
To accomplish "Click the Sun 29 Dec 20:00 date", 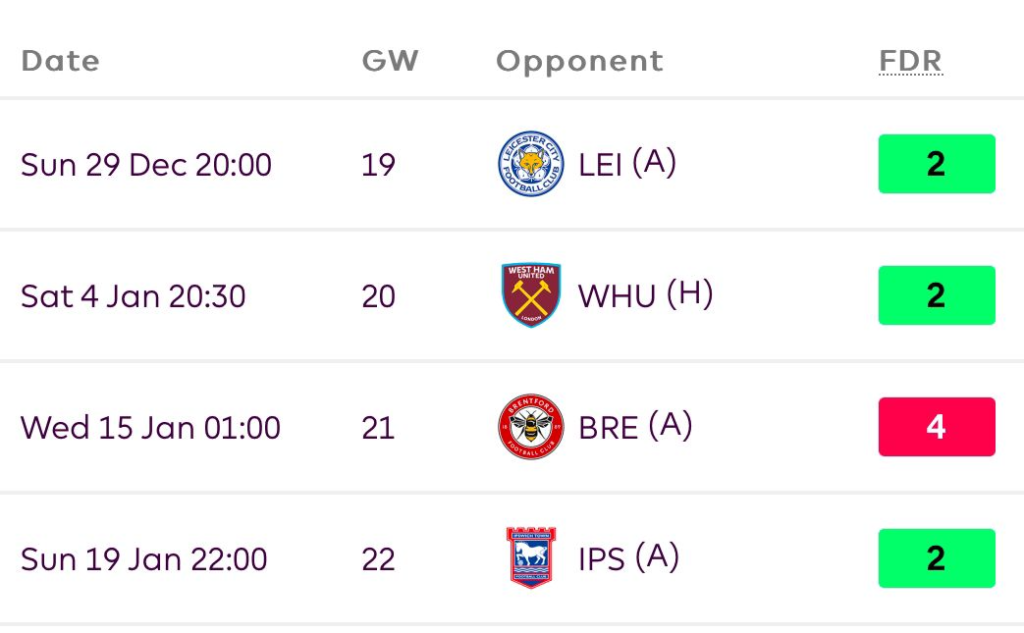I will click(146, 164).
